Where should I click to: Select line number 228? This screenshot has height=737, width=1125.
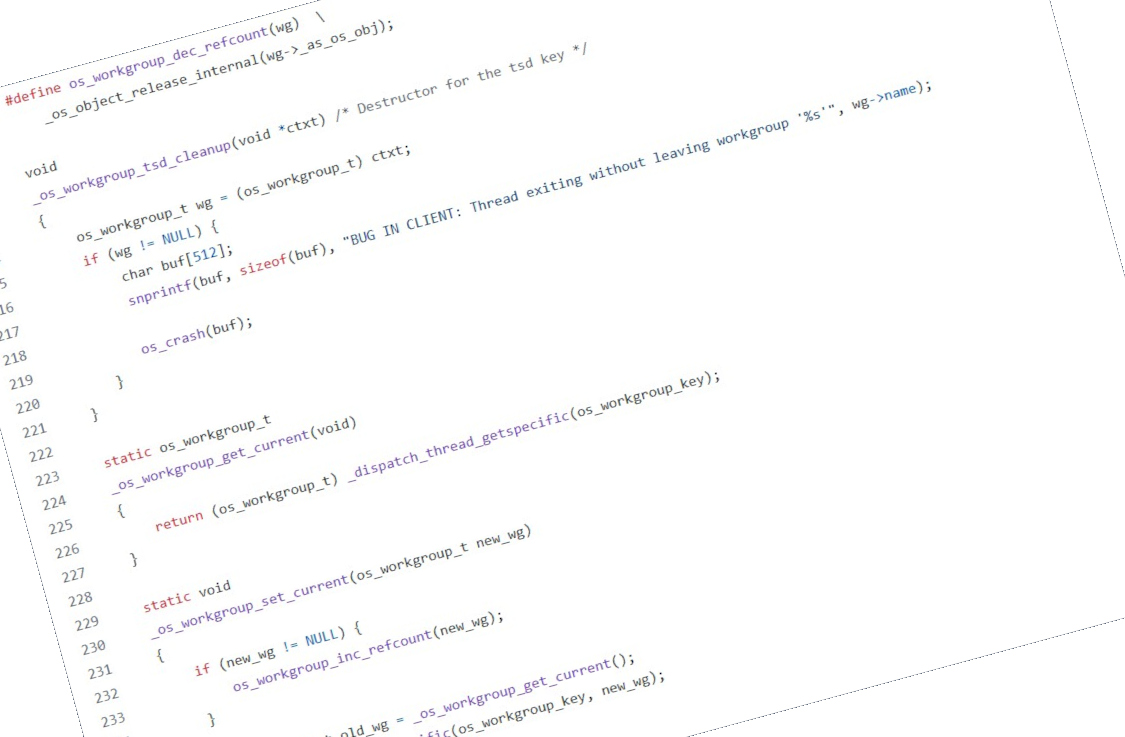[x=80, y=598]
